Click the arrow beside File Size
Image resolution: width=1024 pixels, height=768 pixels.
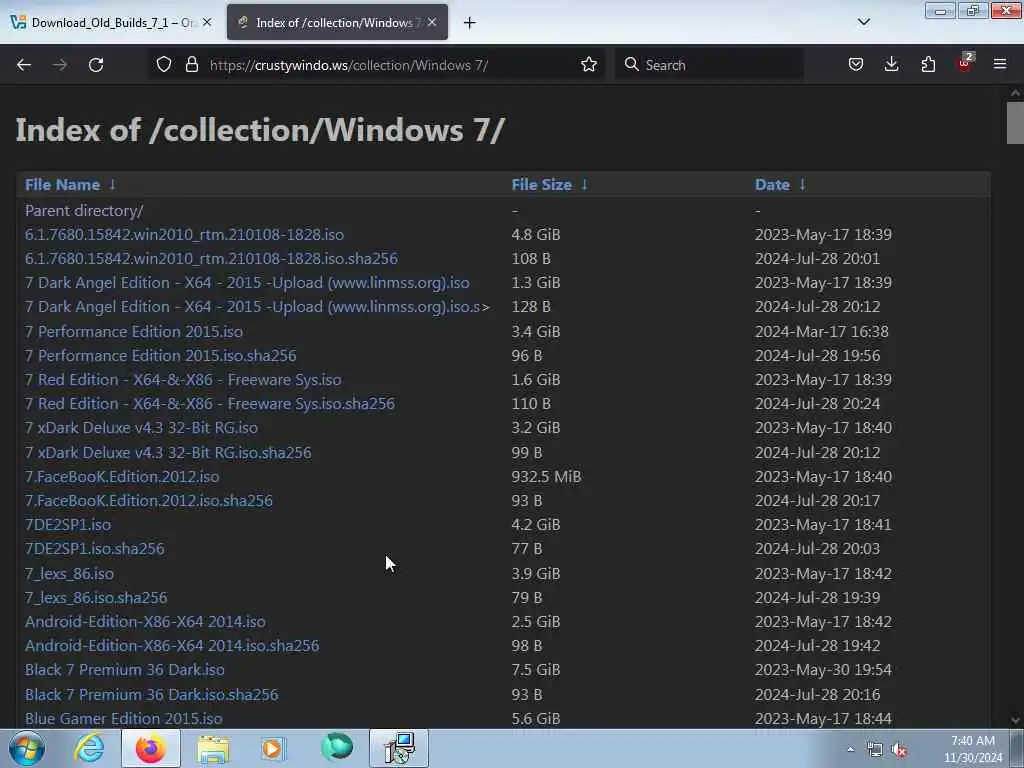click(584, 185)
